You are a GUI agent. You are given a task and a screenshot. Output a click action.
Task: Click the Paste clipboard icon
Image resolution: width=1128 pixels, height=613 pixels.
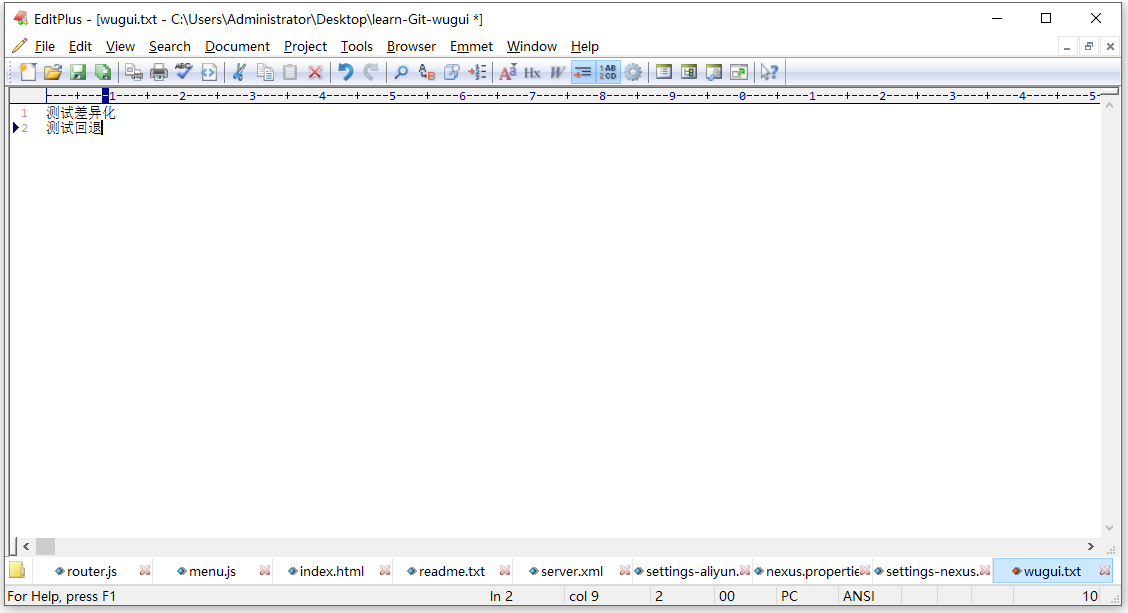[290, 72]
